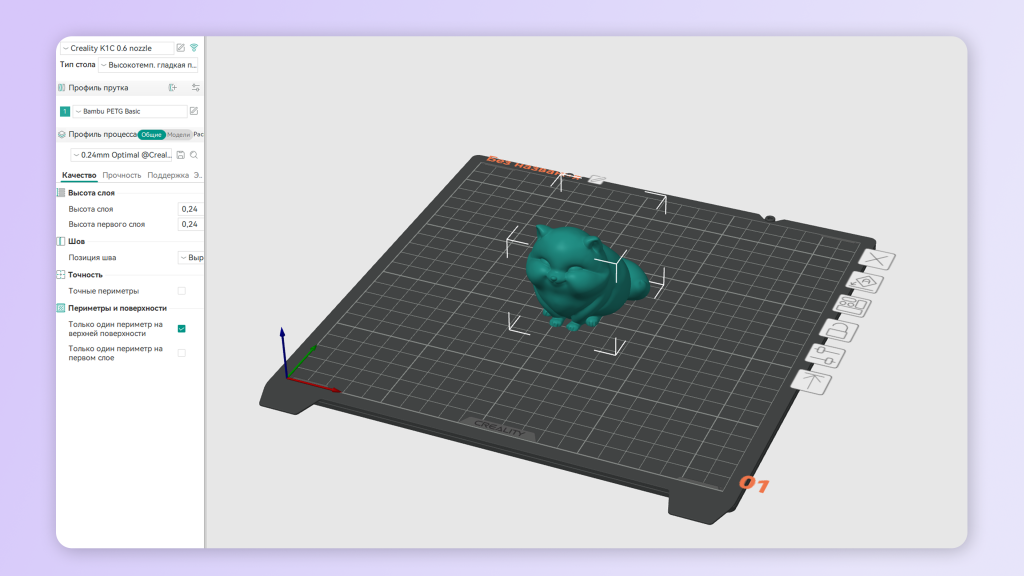Switch process profile to Общие mode
Image resolution: width=1024 pixels, height=576 pixels.
coord(152,135)
